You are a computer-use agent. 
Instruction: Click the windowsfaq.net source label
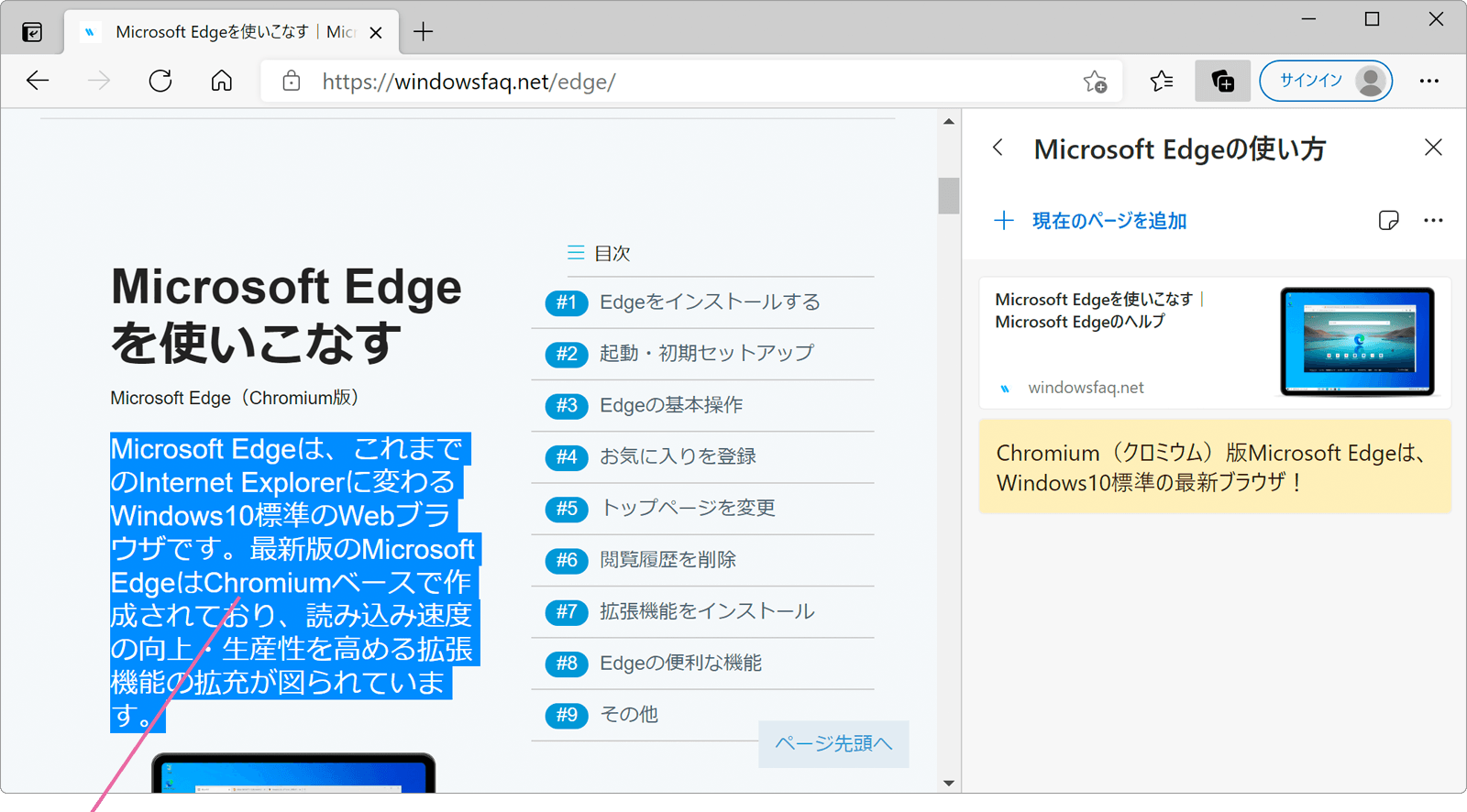(1086, 388)
